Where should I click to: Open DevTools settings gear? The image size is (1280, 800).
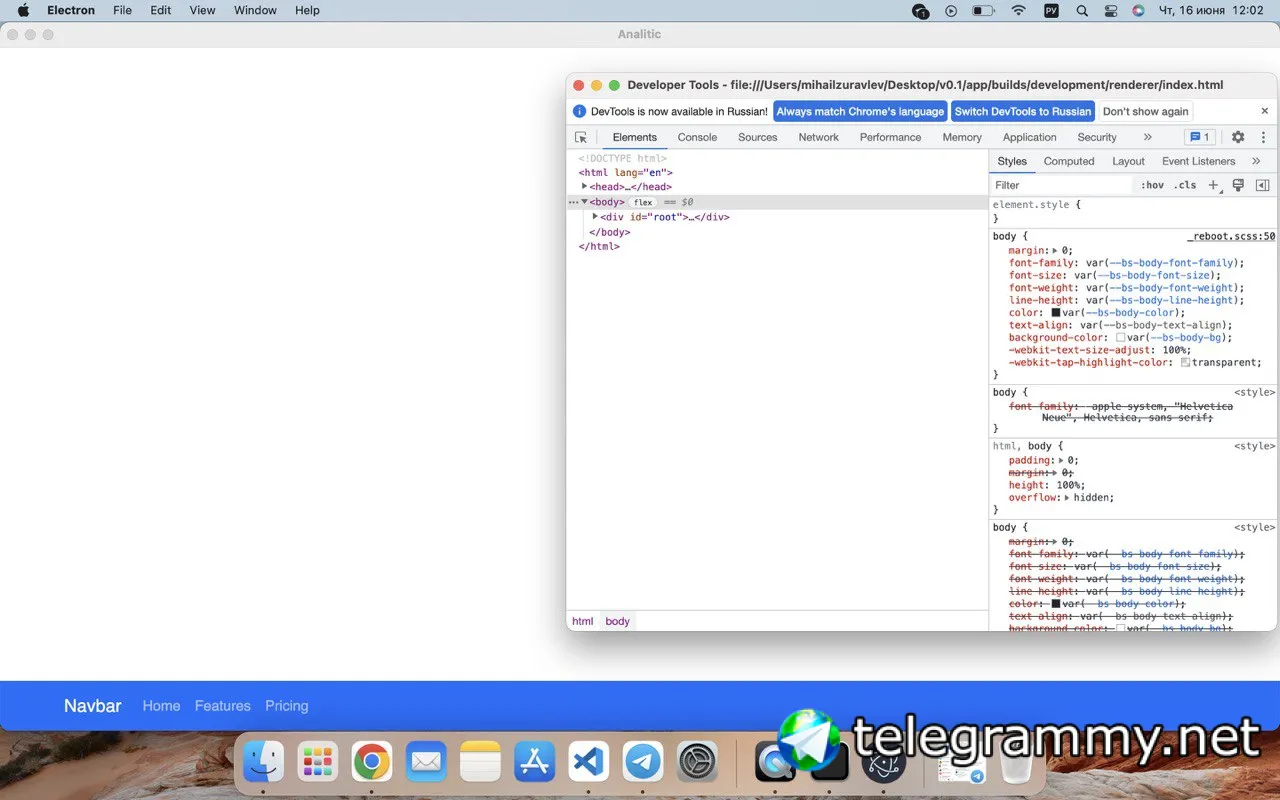click(x=1238, y=137)
